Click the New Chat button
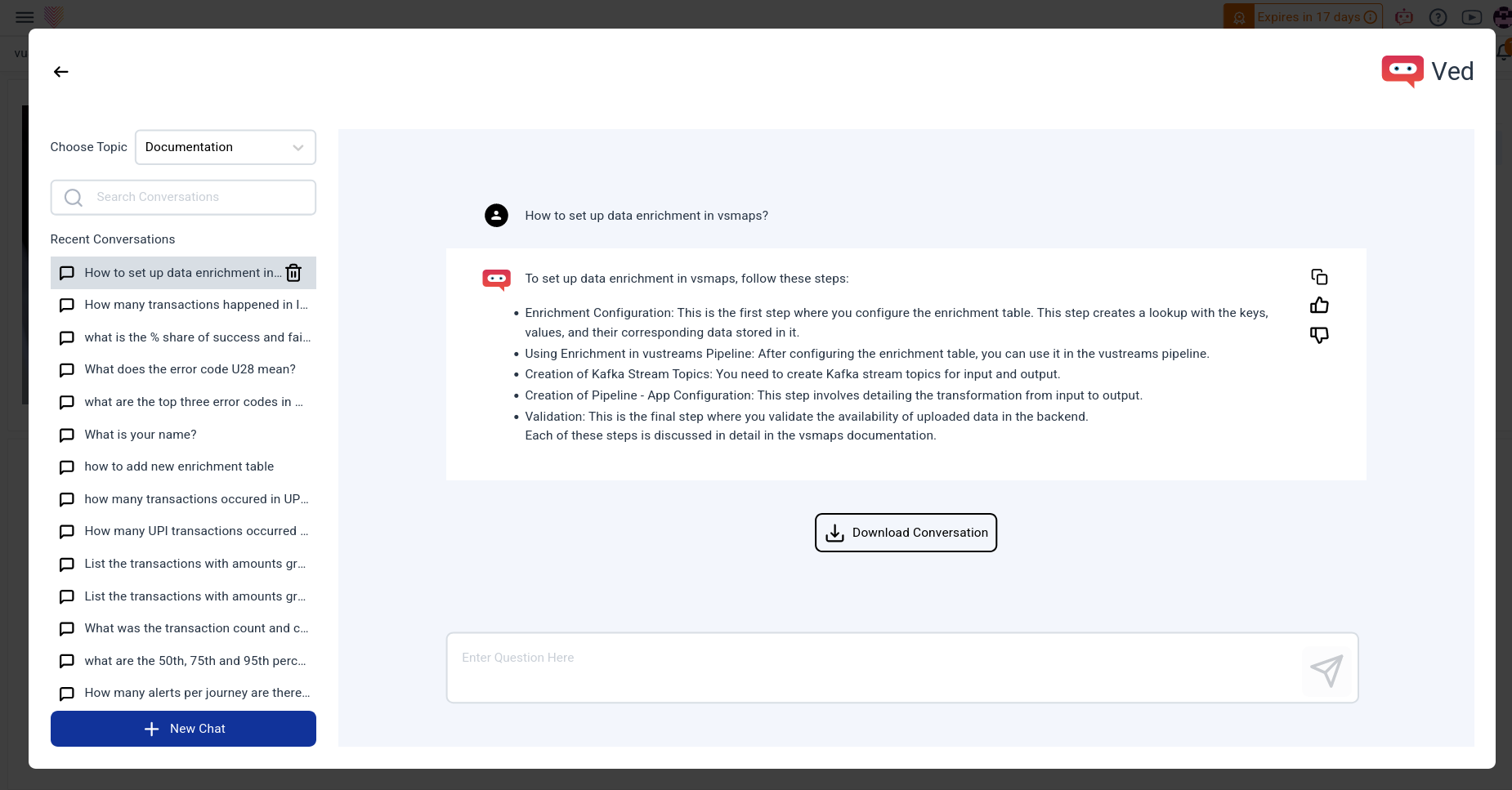 [x=183, y=729]
